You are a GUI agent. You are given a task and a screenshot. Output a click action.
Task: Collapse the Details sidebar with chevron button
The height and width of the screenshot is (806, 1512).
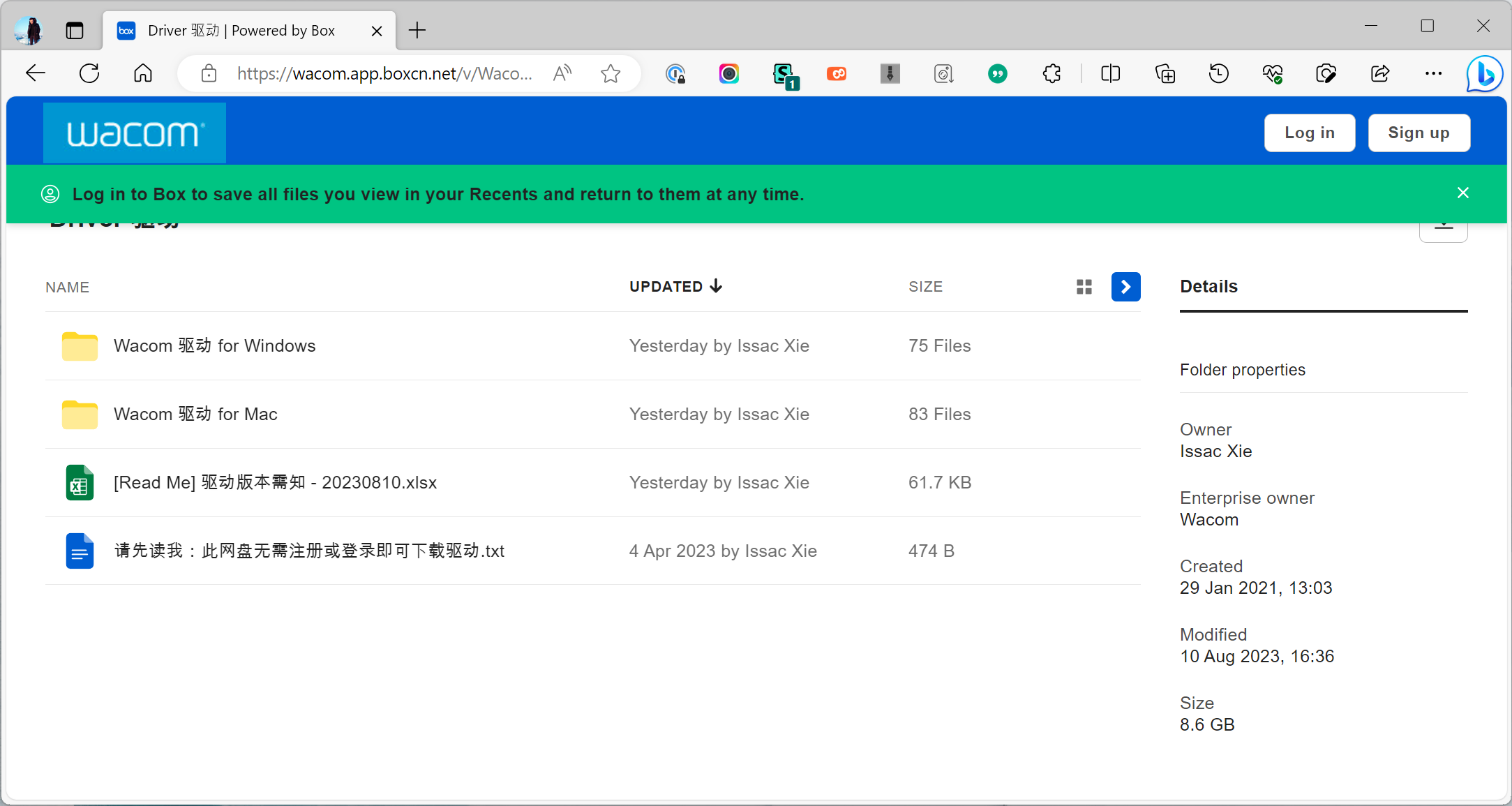point(1125,287)
